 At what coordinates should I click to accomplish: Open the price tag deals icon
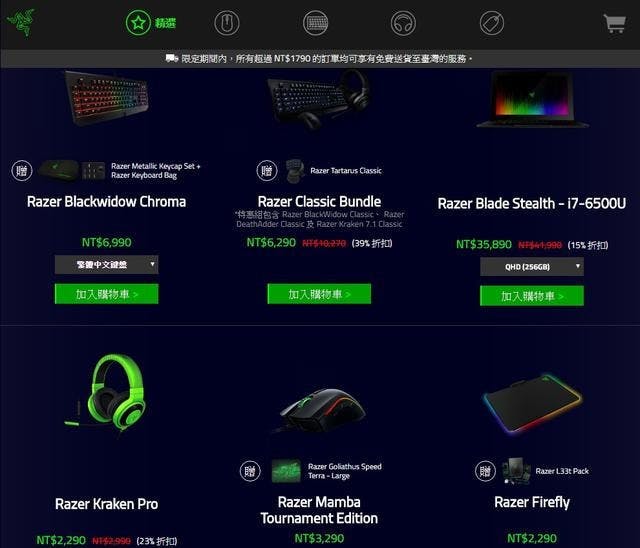[x=492, y=23]
